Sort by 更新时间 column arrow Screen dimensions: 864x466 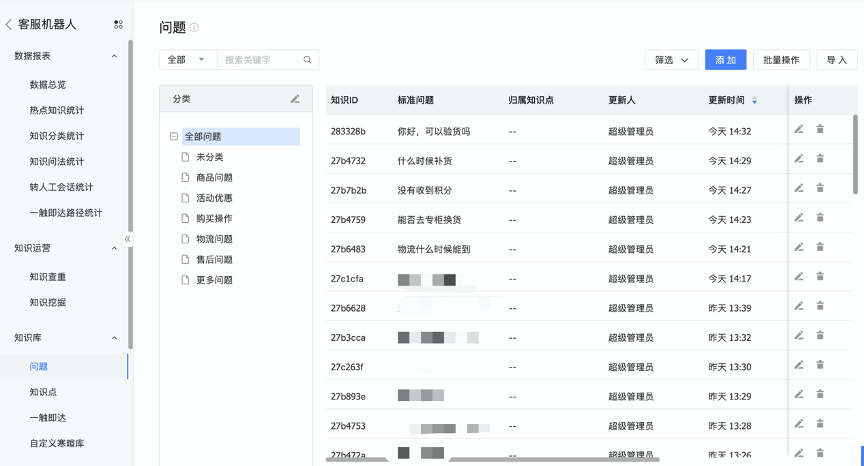(x=754, y=100)
